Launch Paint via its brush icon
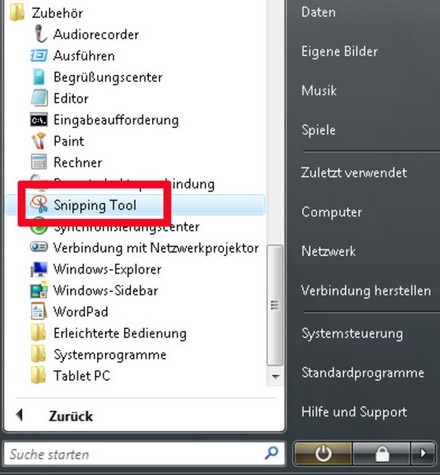This screenshot has height=475, width=440. (x=39, y=141)
